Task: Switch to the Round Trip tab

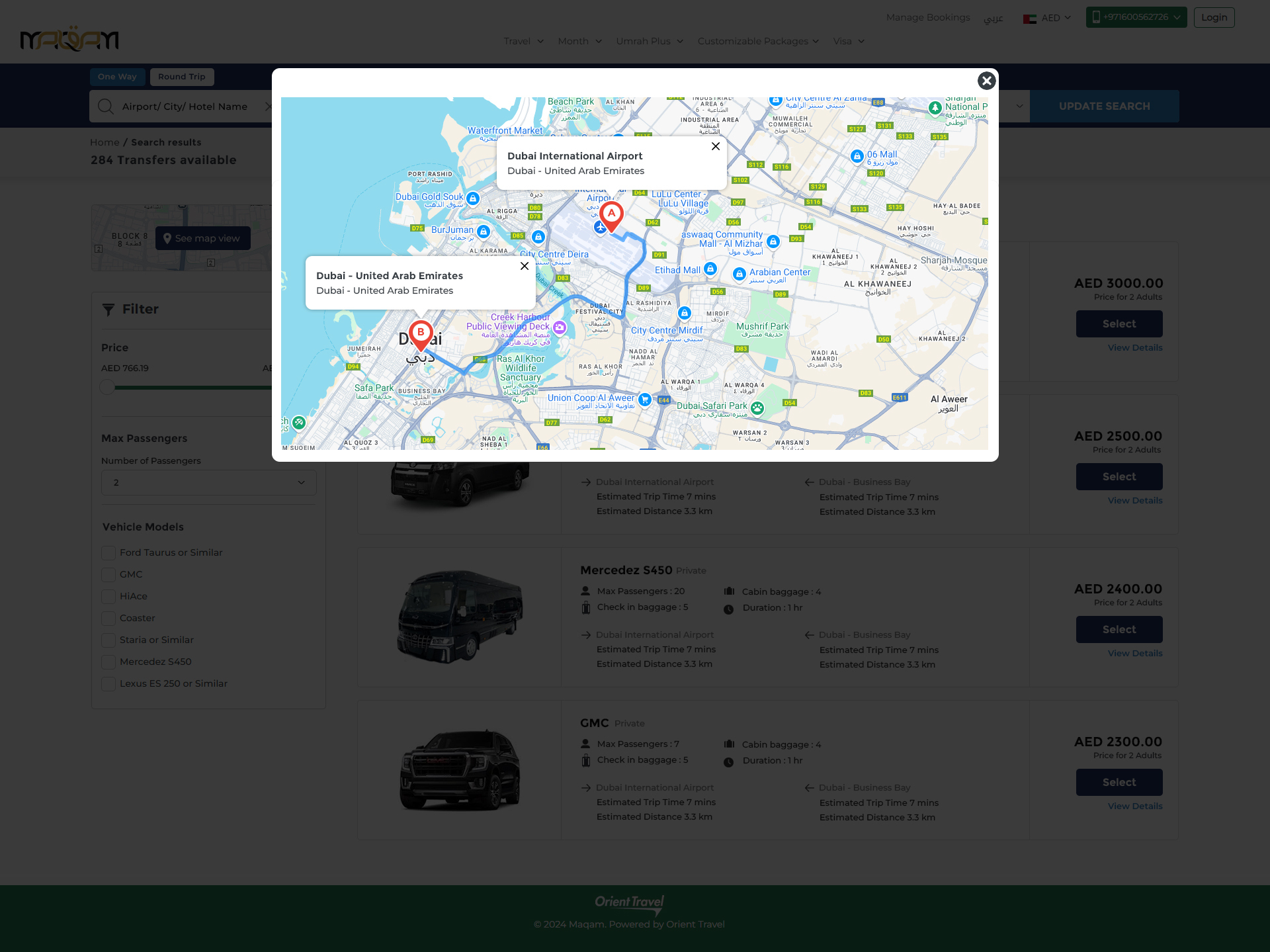Action: coord(181,77)
